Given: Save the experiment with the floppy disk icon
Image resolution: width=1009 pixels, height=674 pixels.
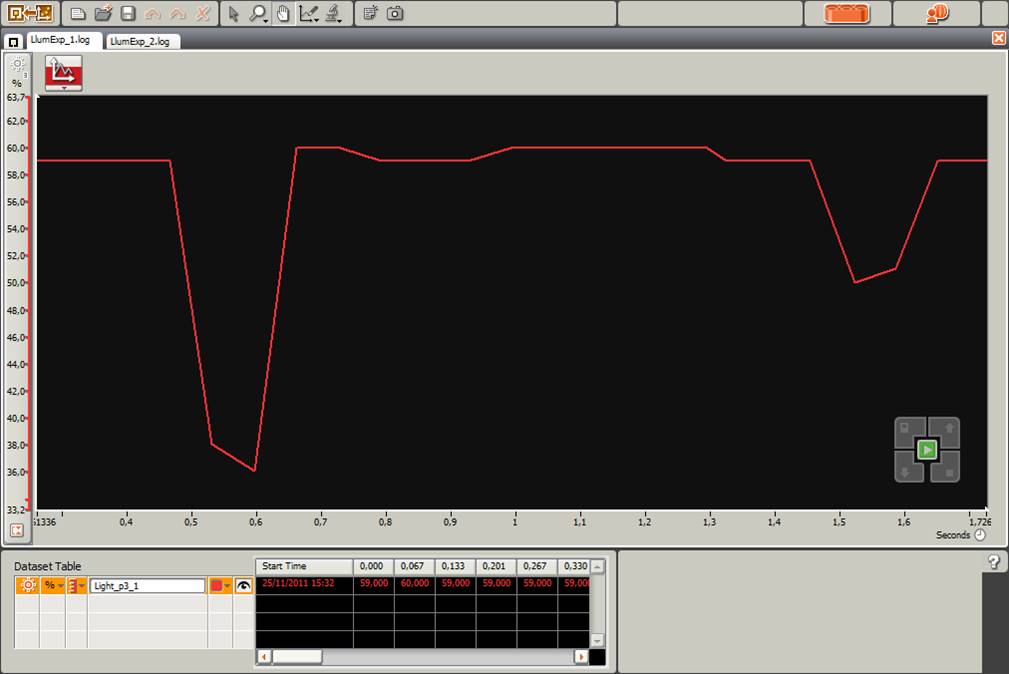Looking at the screenshot, I should click(128, 14).
